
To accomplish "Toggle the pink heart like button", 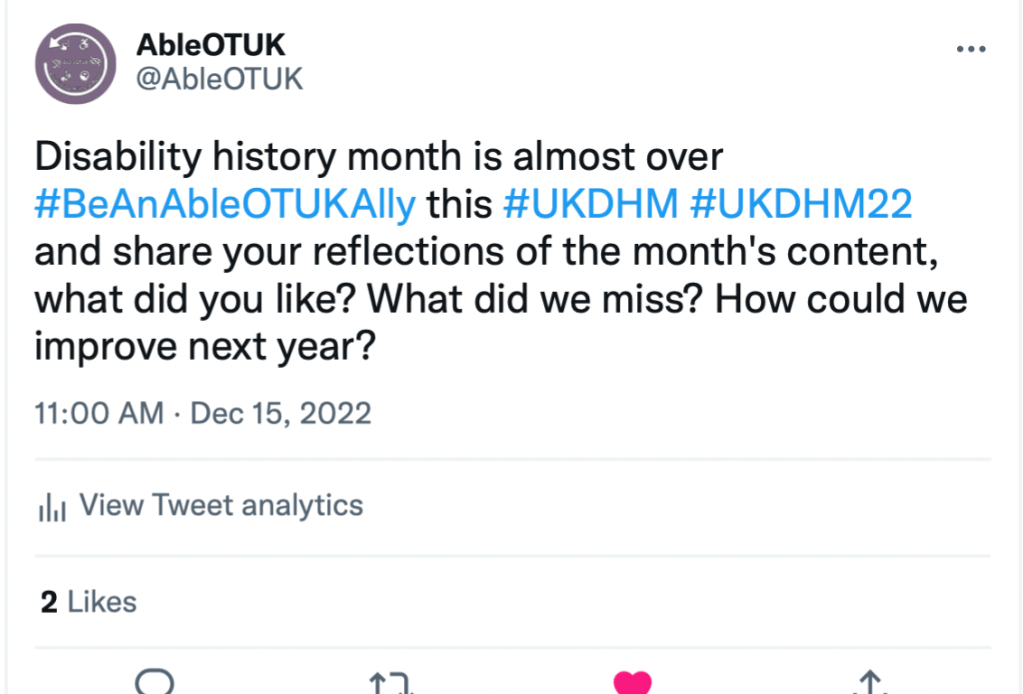I will click(632, 683).
